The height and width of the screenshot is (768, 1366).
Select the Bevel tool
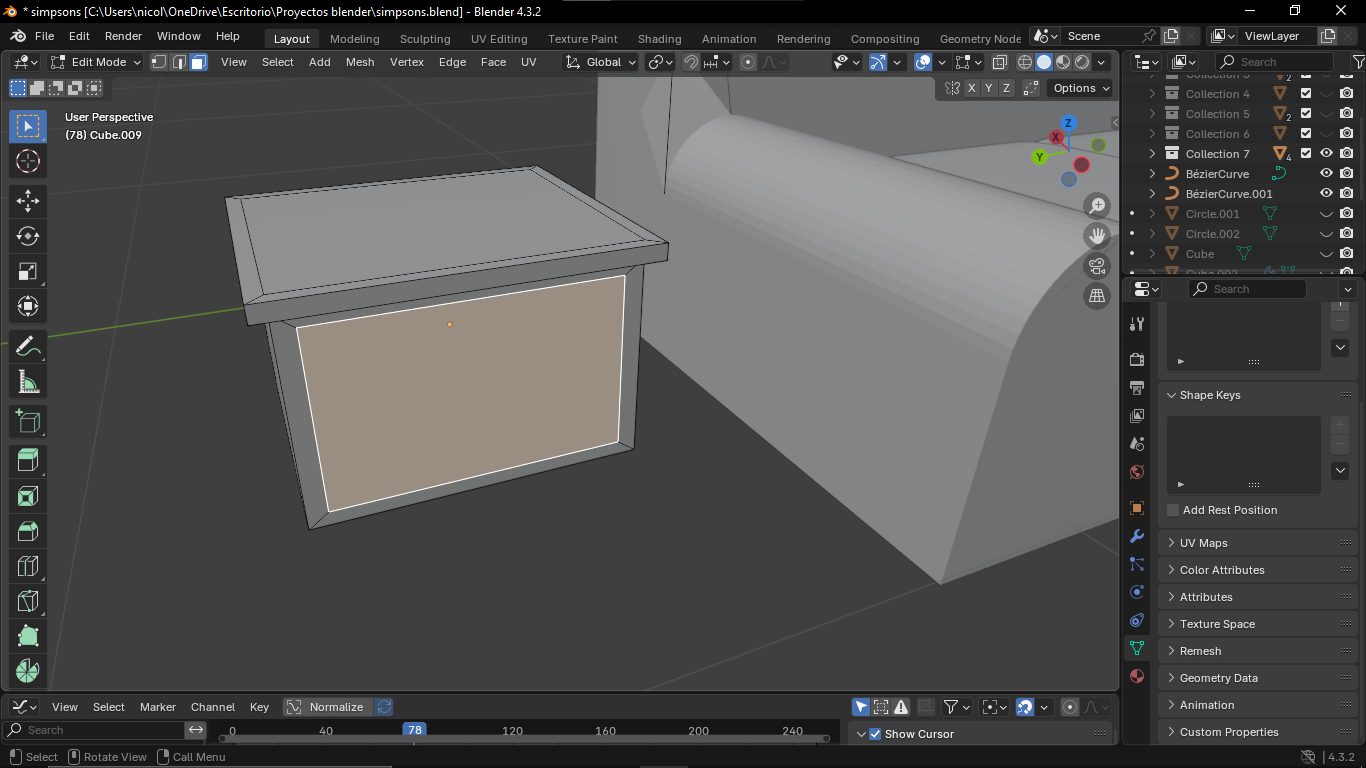click(28, 531)
